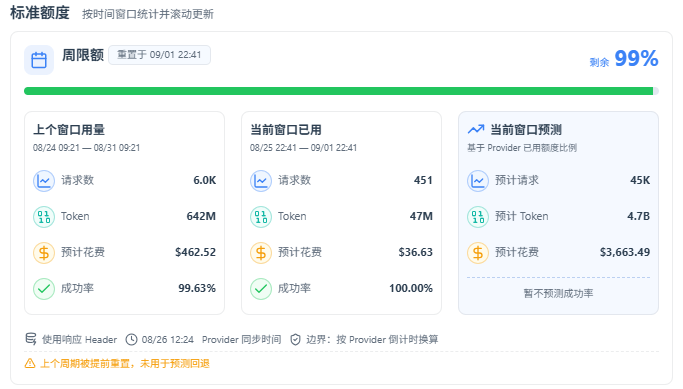
Task: Click the 剩余 99% remaining percentage
Action: [624, 59]
